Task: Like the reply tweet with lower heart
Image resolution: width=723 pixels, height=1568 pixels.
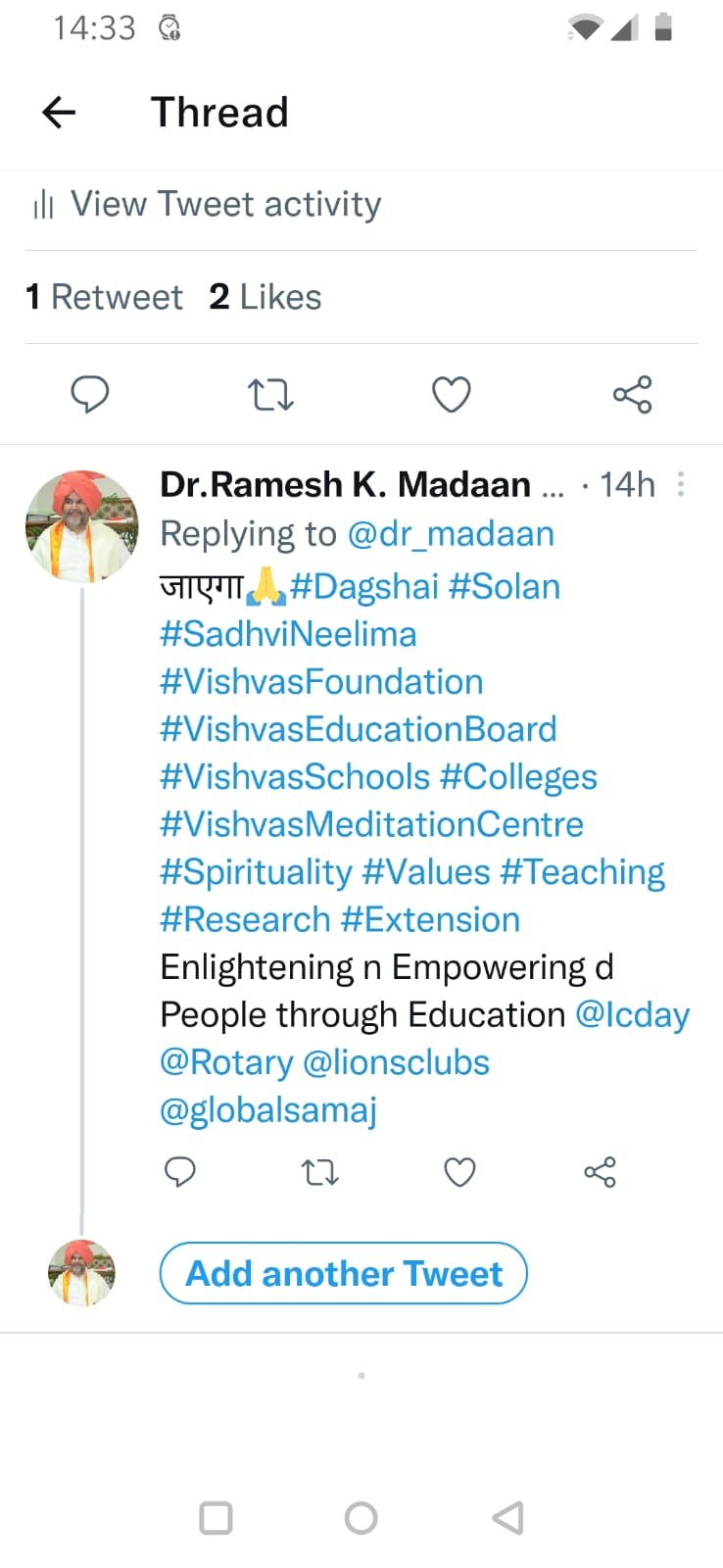Action: coord(459,1172)
